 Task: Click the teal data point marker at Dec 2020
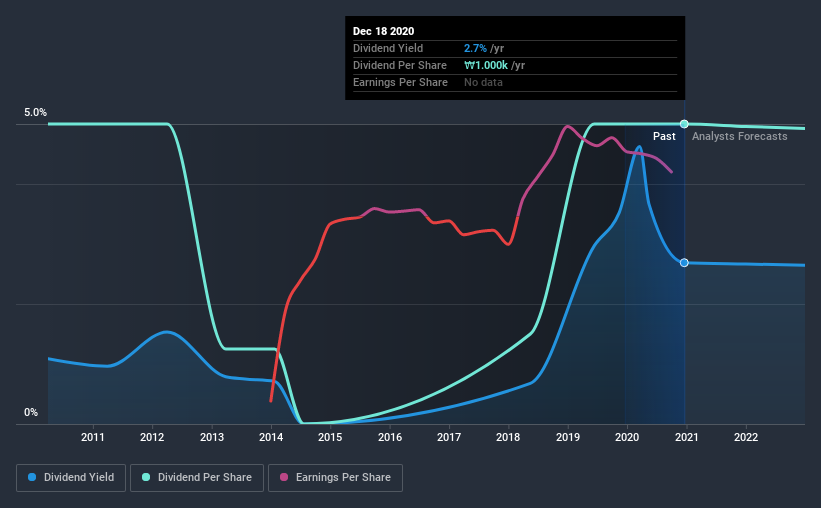(x=684, y=124)
